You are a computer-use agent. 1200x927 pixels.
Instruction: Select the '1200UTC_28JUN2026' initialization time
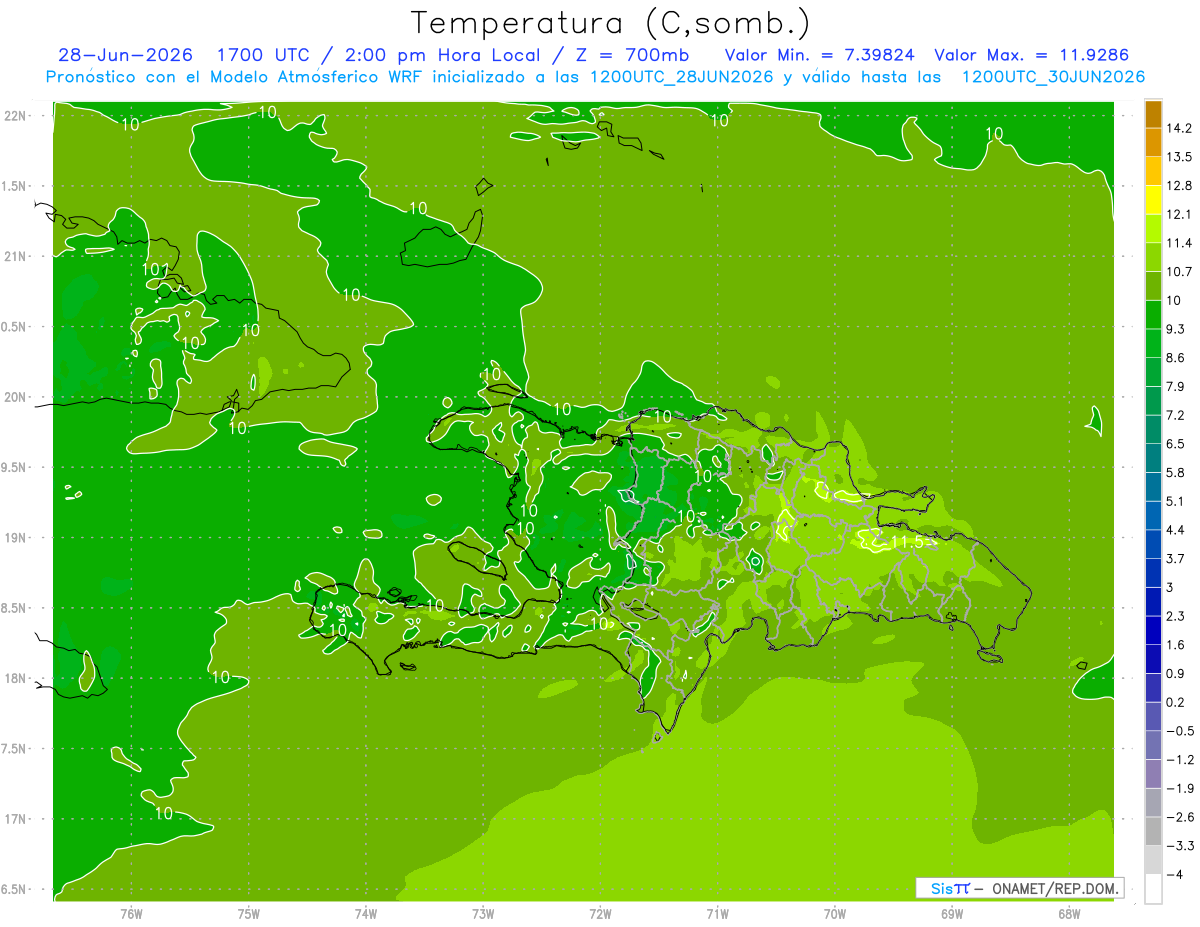coord(681,76)
